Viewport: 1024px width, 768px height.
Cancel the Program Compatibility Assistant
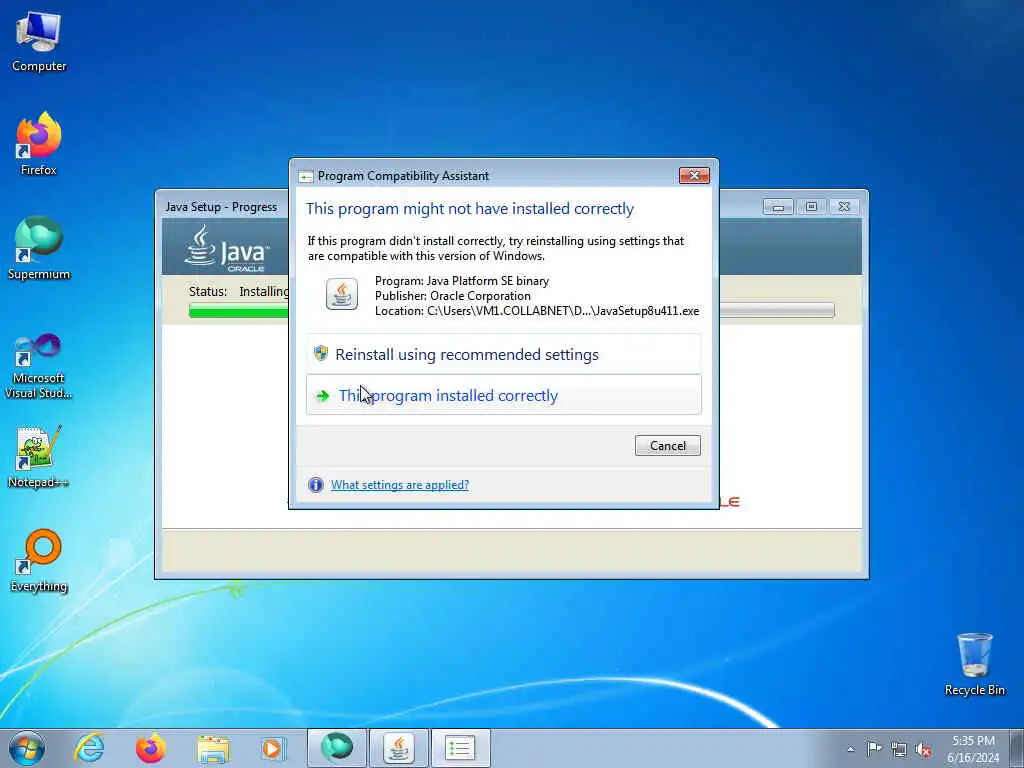667,445
